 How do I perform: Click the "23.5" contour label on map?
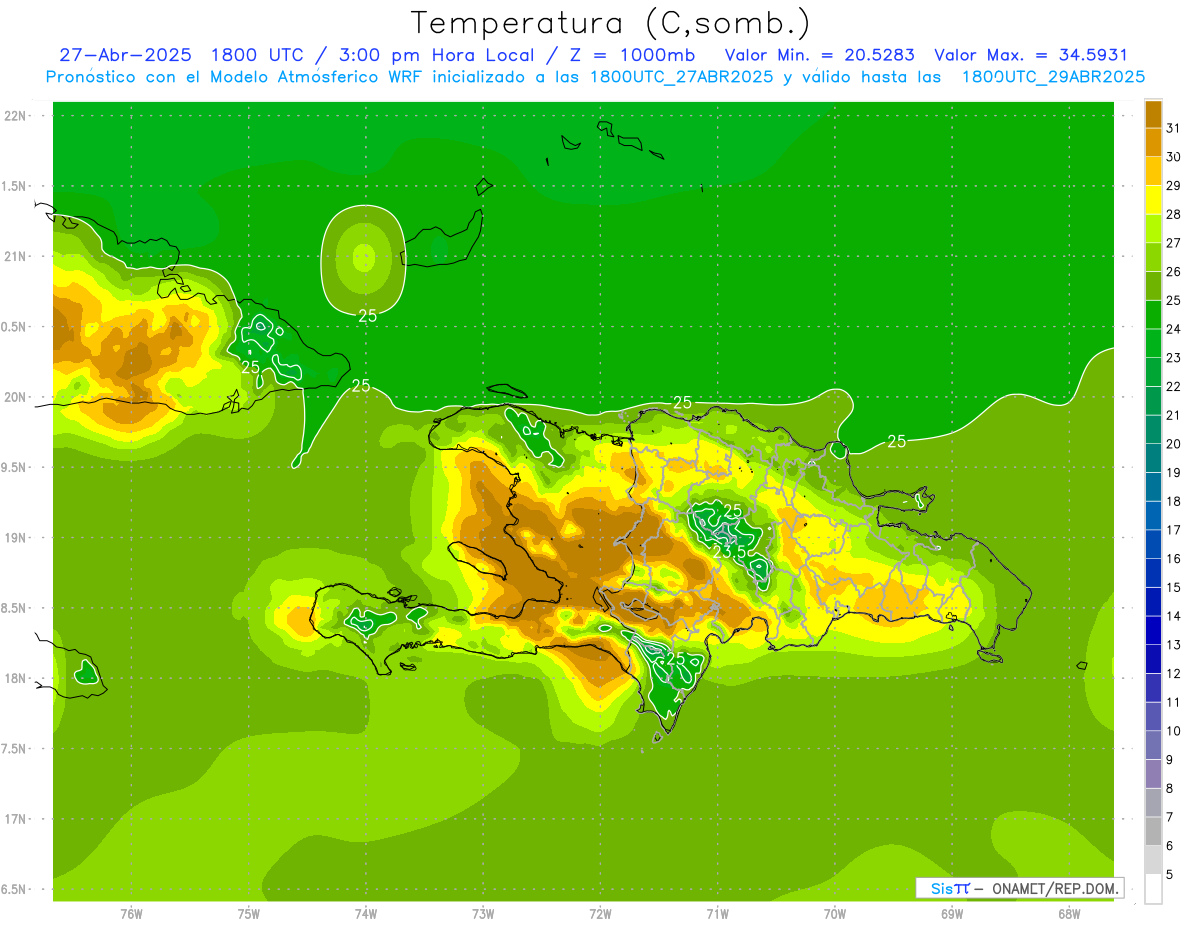pos(730,551)
